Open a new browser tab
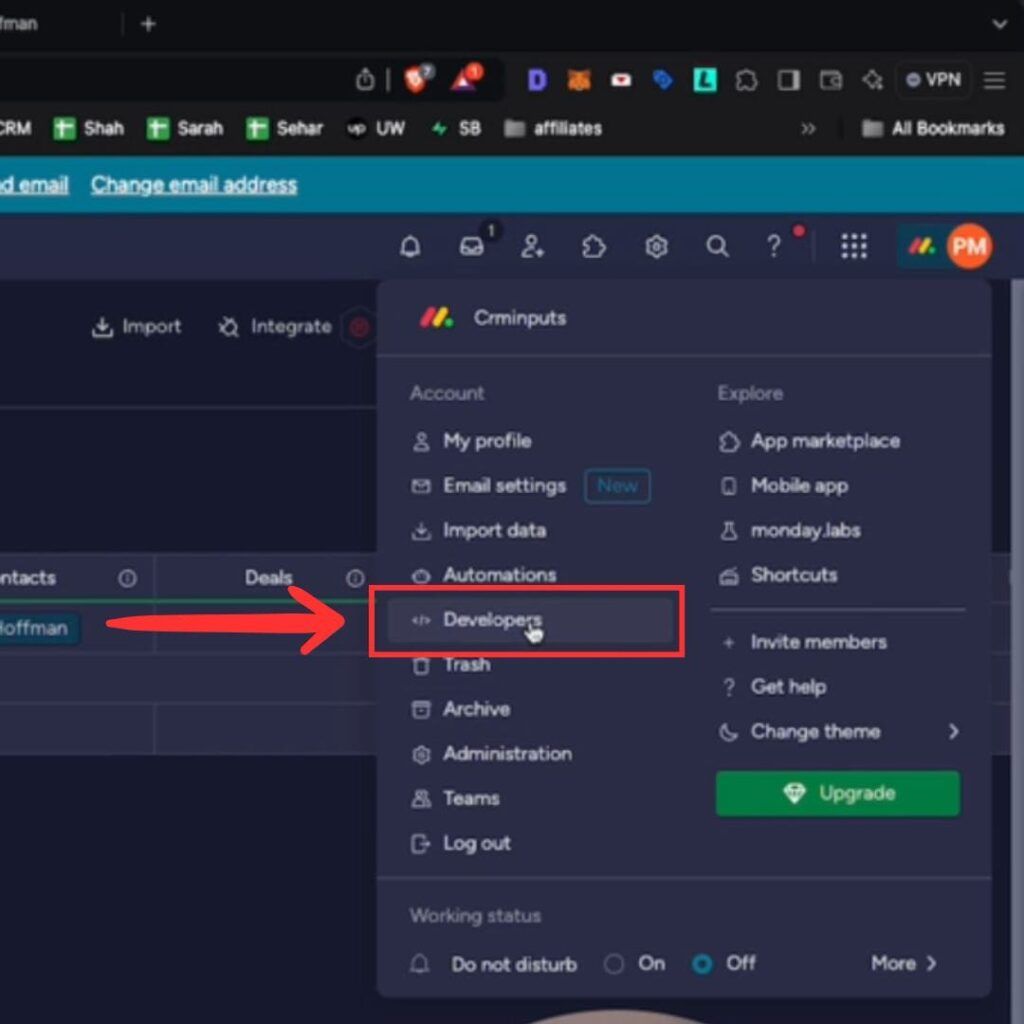 tap(148, 24)
